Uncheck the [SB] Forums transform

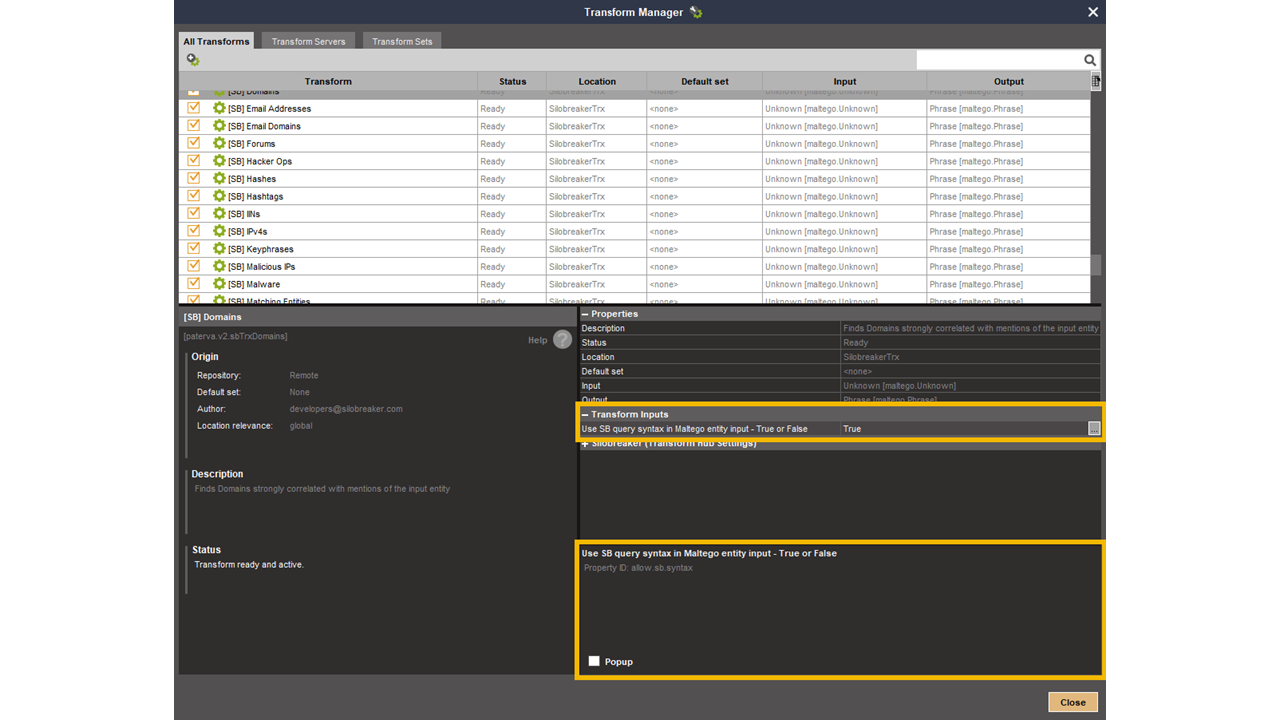click(194, 143)
